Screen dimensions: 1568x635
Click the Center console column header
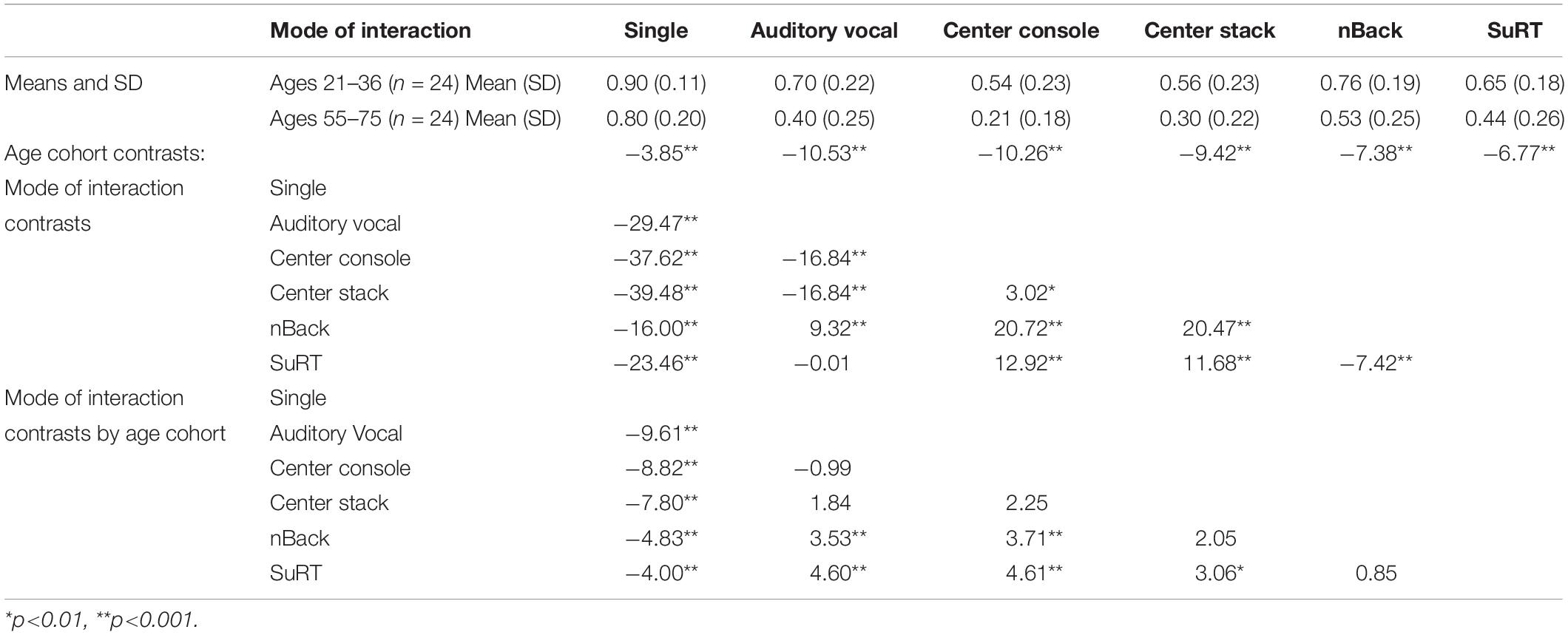click(1021, 30)
